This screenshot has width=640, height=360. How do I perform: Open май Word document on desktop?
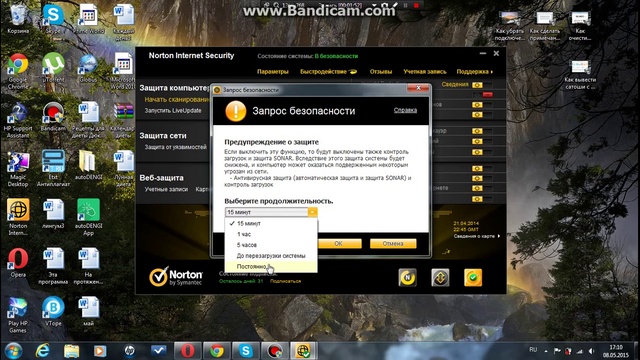coord(88,312)
